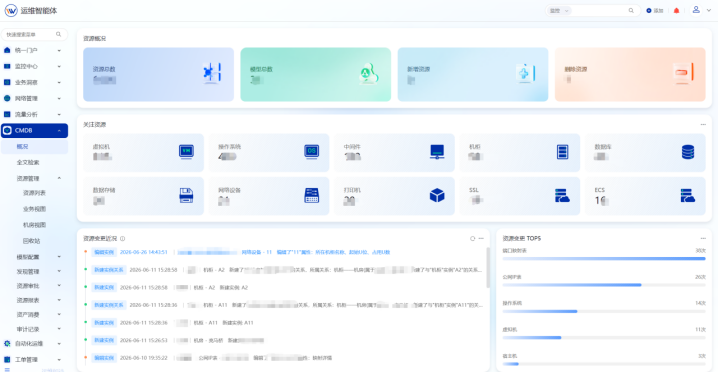Image resolution: width=718 pixels, height=373 pixels.
Task: Select the 业务洞察 sidebar icon
Action: 7,82
